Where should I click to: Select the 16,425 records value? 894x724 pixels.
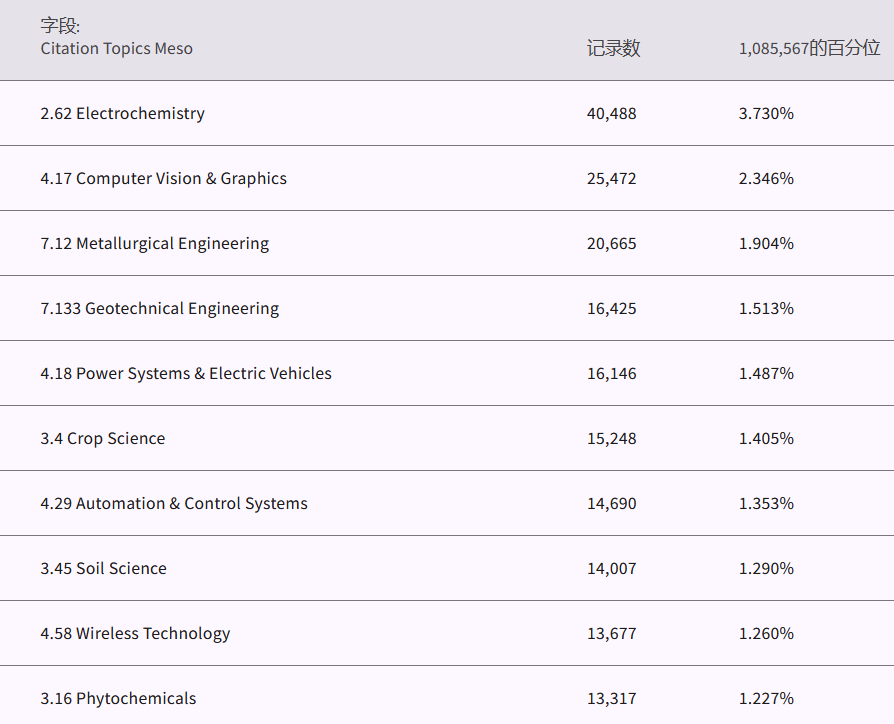pyautogui.click(x=611, y=308)
